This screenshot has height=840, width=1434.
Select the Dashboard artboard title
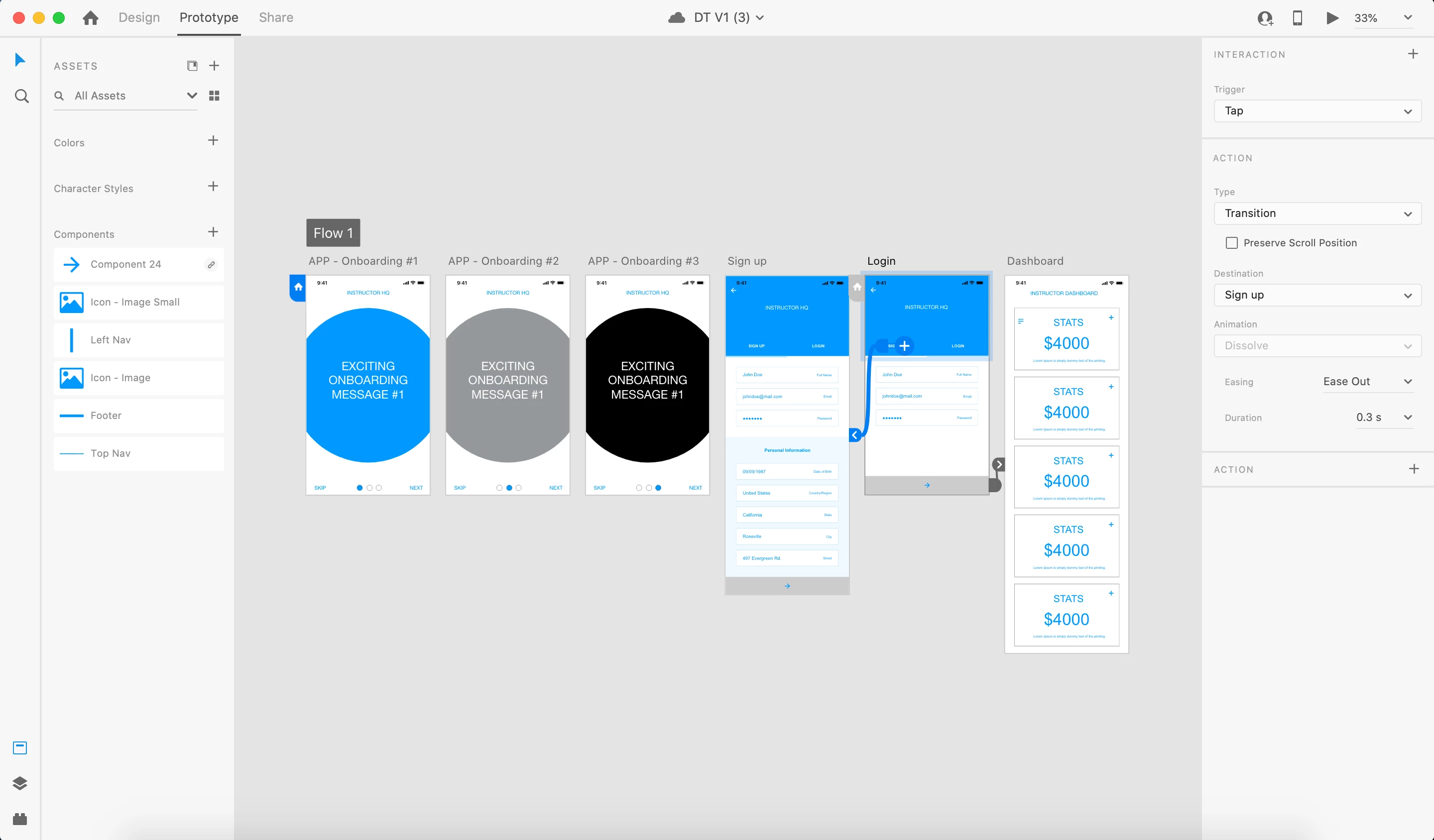coord(1035,261)
